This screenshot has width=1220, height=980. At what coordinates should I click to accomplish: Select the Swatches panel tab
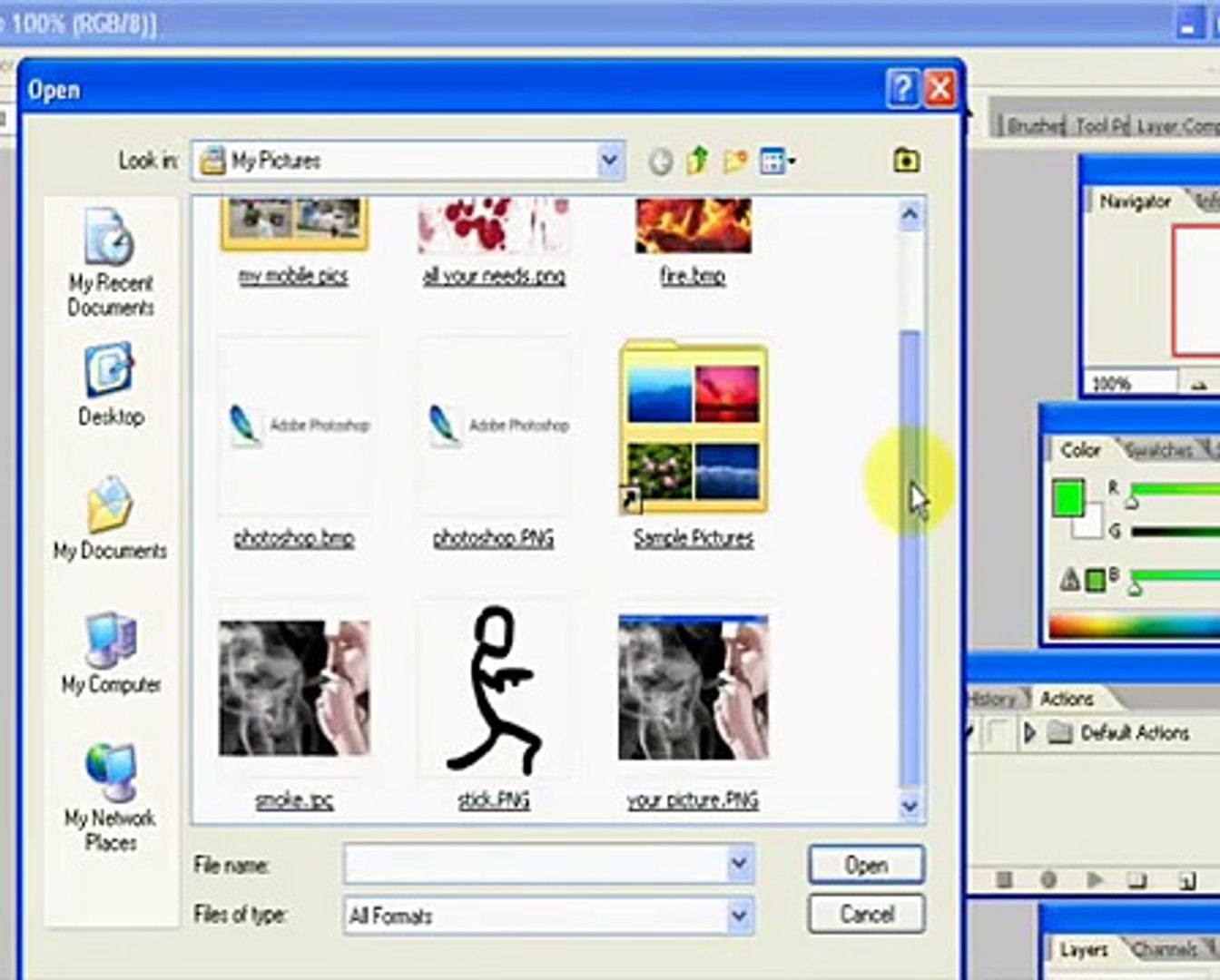coord(1158,450)
